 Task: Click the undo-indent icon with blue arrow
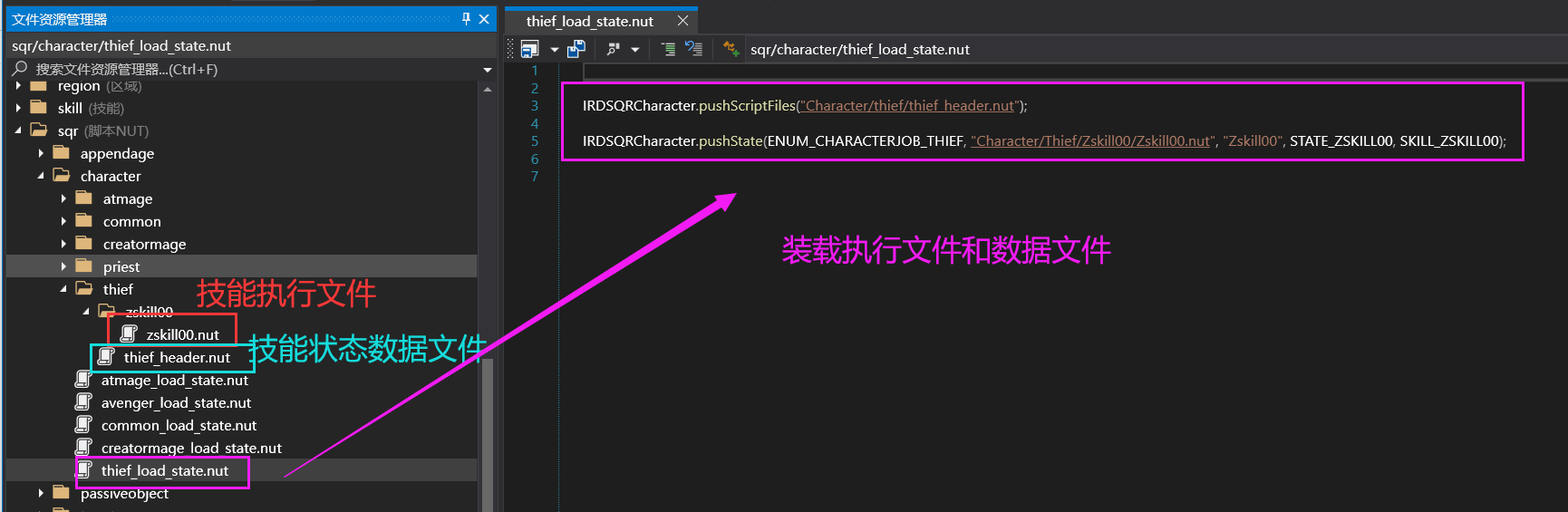click(x=693, y=49)
